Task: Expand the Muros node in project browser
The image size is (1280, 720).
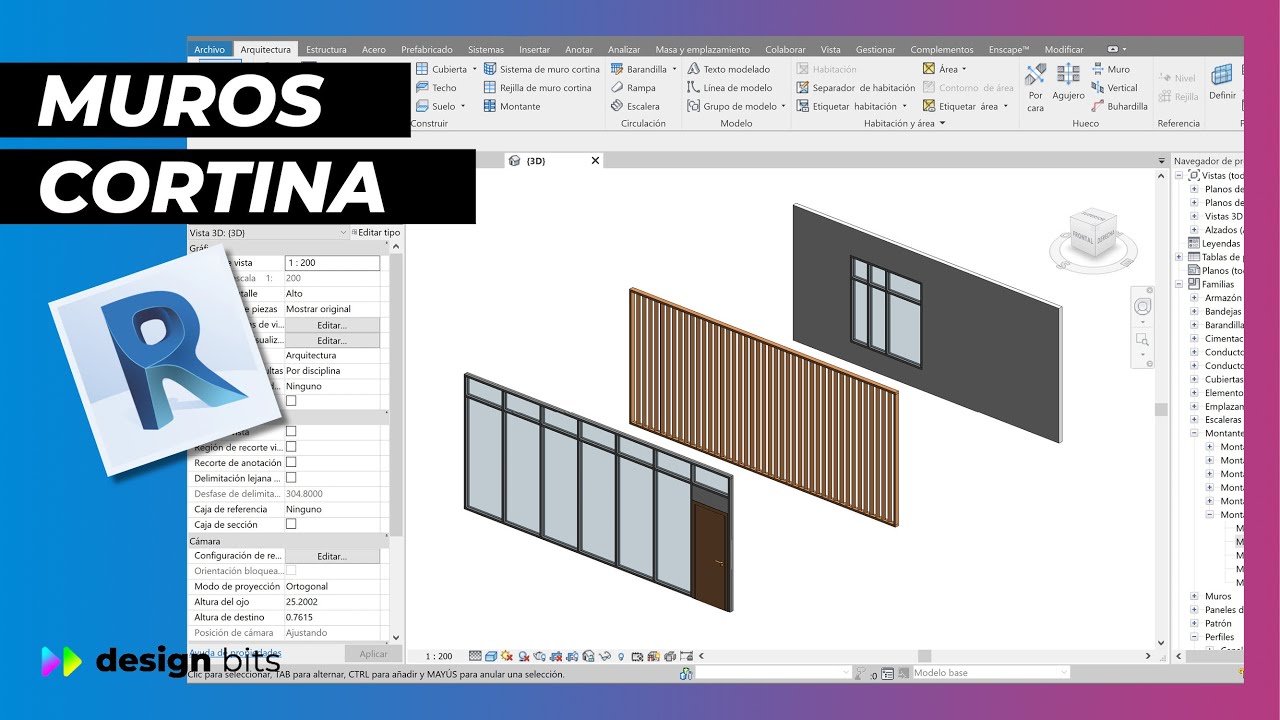Action: click(1194, 596)
